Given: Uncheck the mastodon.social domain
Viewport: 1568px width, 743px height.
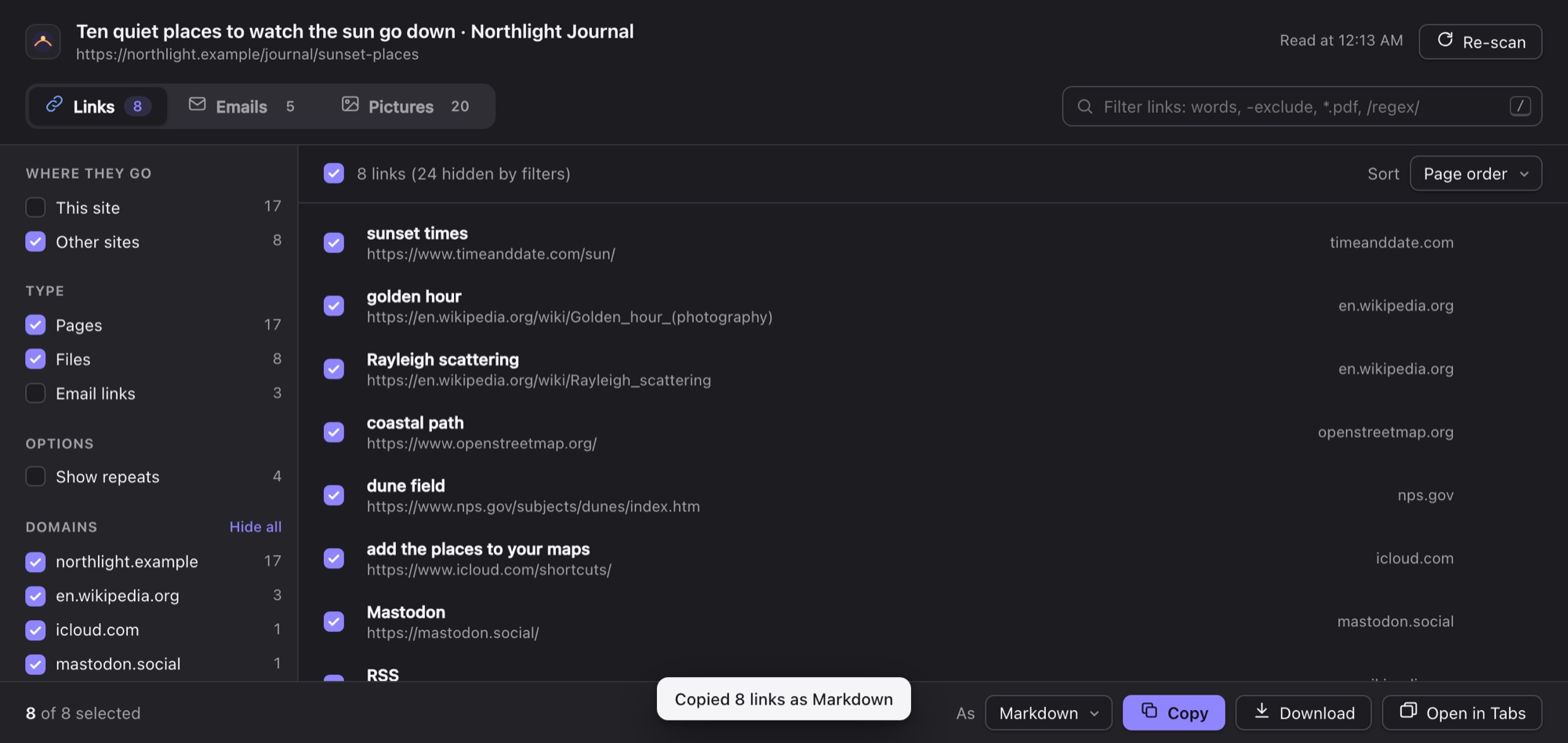Looking at the screenshot, I should click(35, 664).
